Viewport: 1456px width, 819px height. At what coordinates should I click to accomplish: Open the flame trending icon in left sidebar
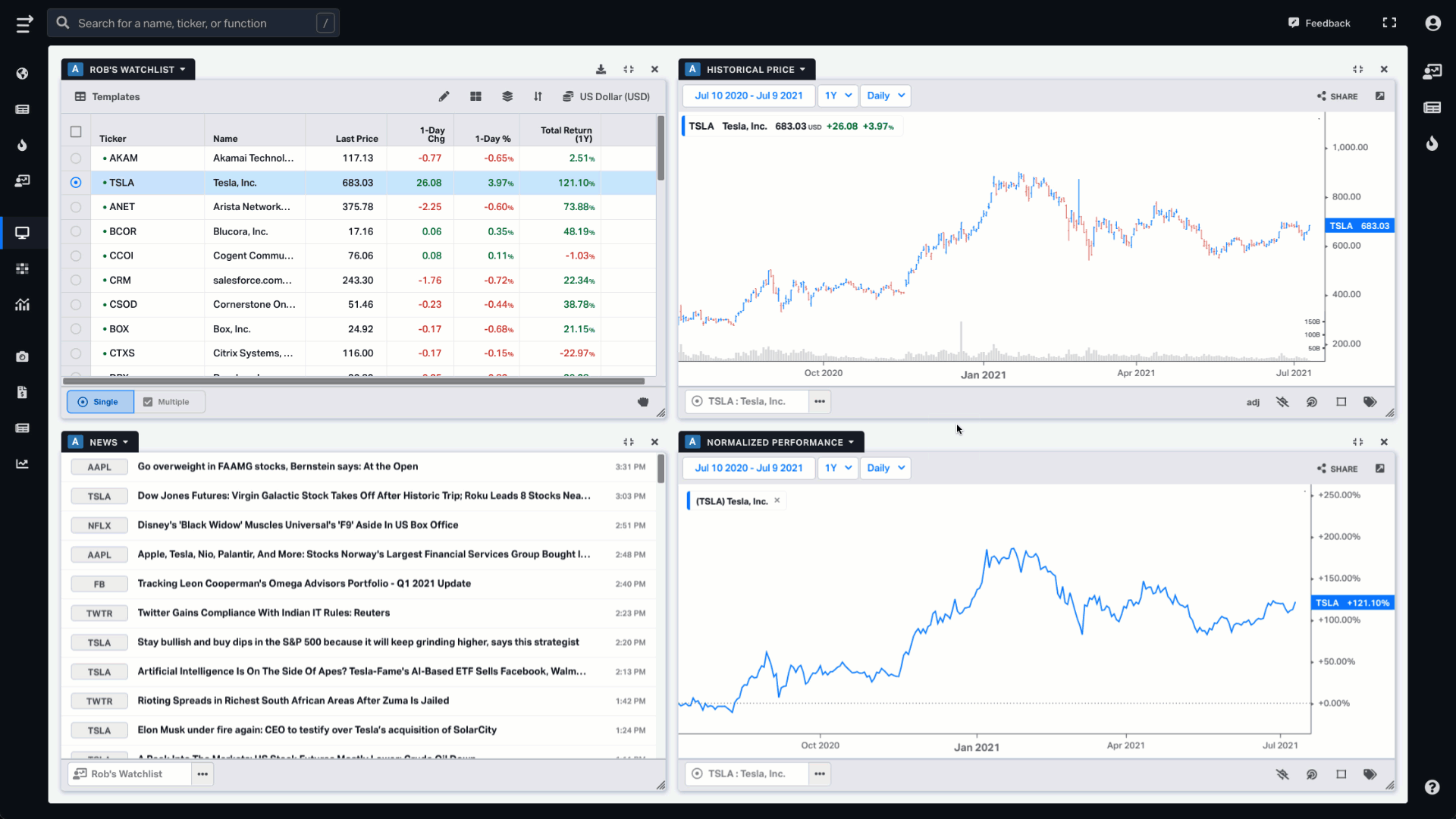[23, 145]
